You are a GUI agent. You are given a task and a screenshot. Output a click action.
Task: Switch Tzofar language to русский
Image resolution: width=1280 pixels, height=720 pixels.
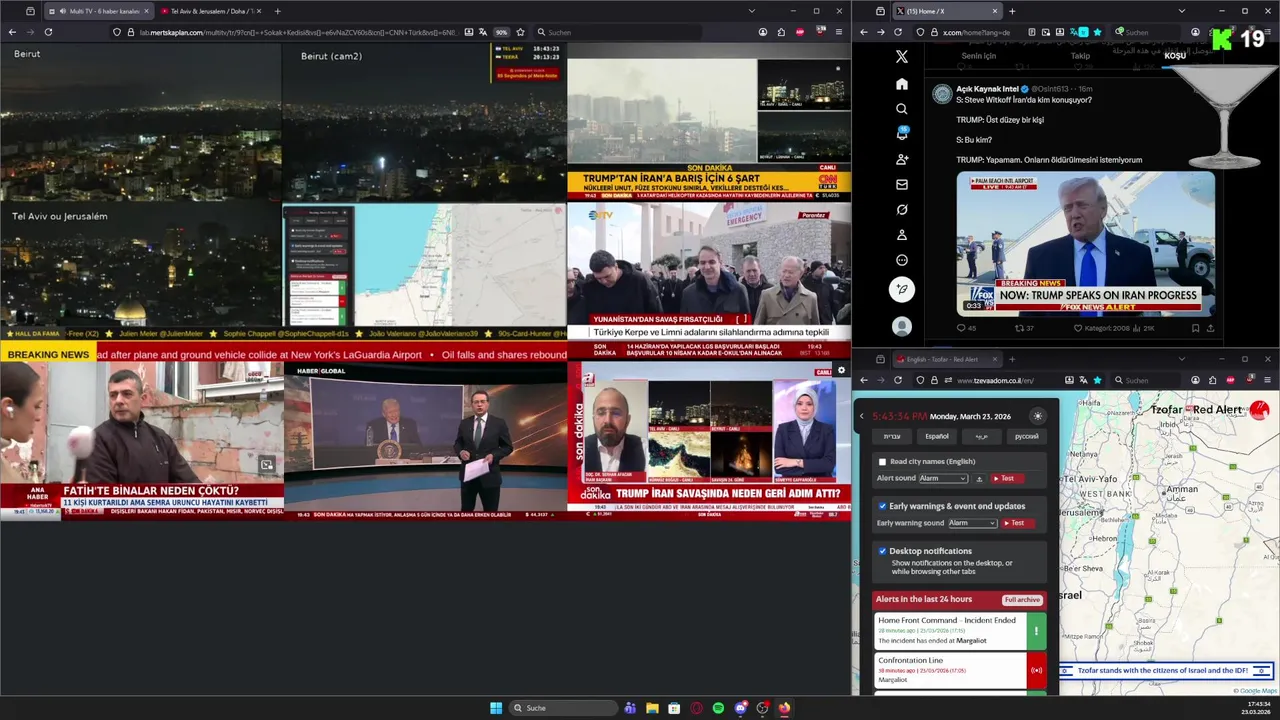(x=1027, y=436)
